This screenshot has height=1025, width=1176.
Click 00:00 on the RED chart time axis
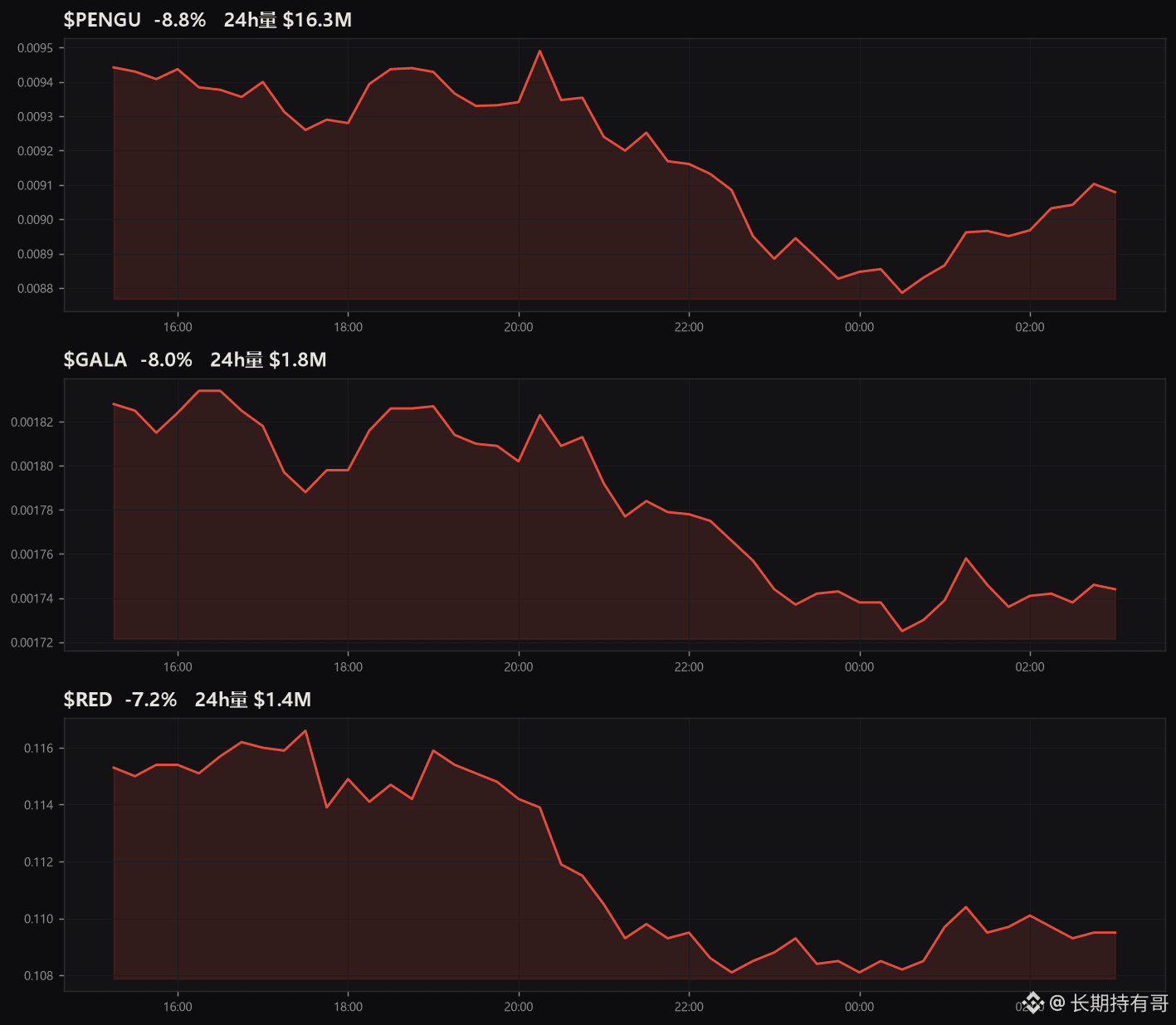(860, 1007)
